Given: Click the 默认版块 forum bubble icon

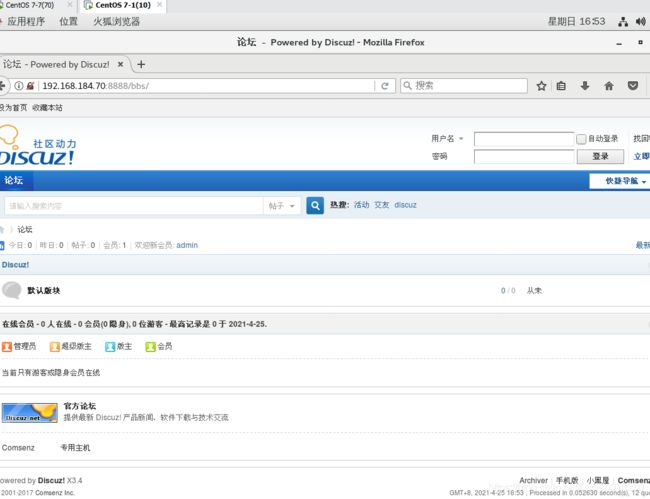Looking at the screenshot, I should 12,290.
